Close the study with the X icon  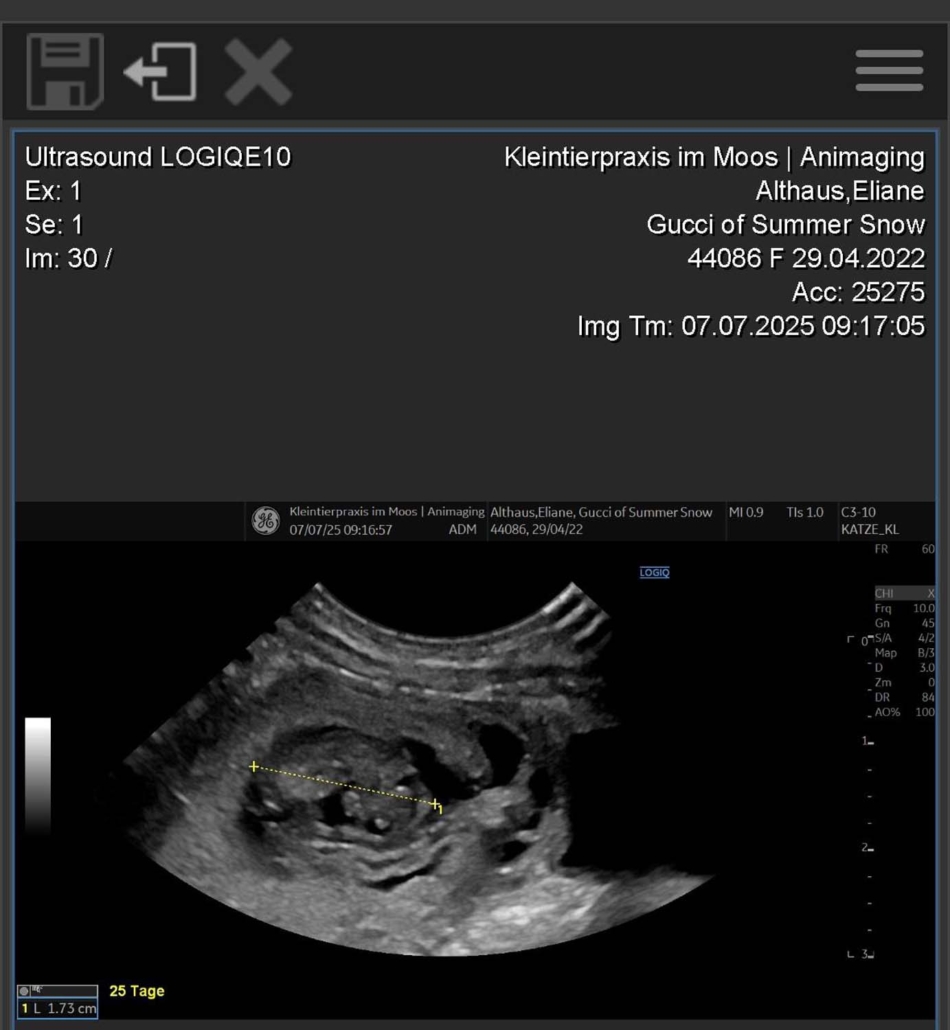coord(258,71)
